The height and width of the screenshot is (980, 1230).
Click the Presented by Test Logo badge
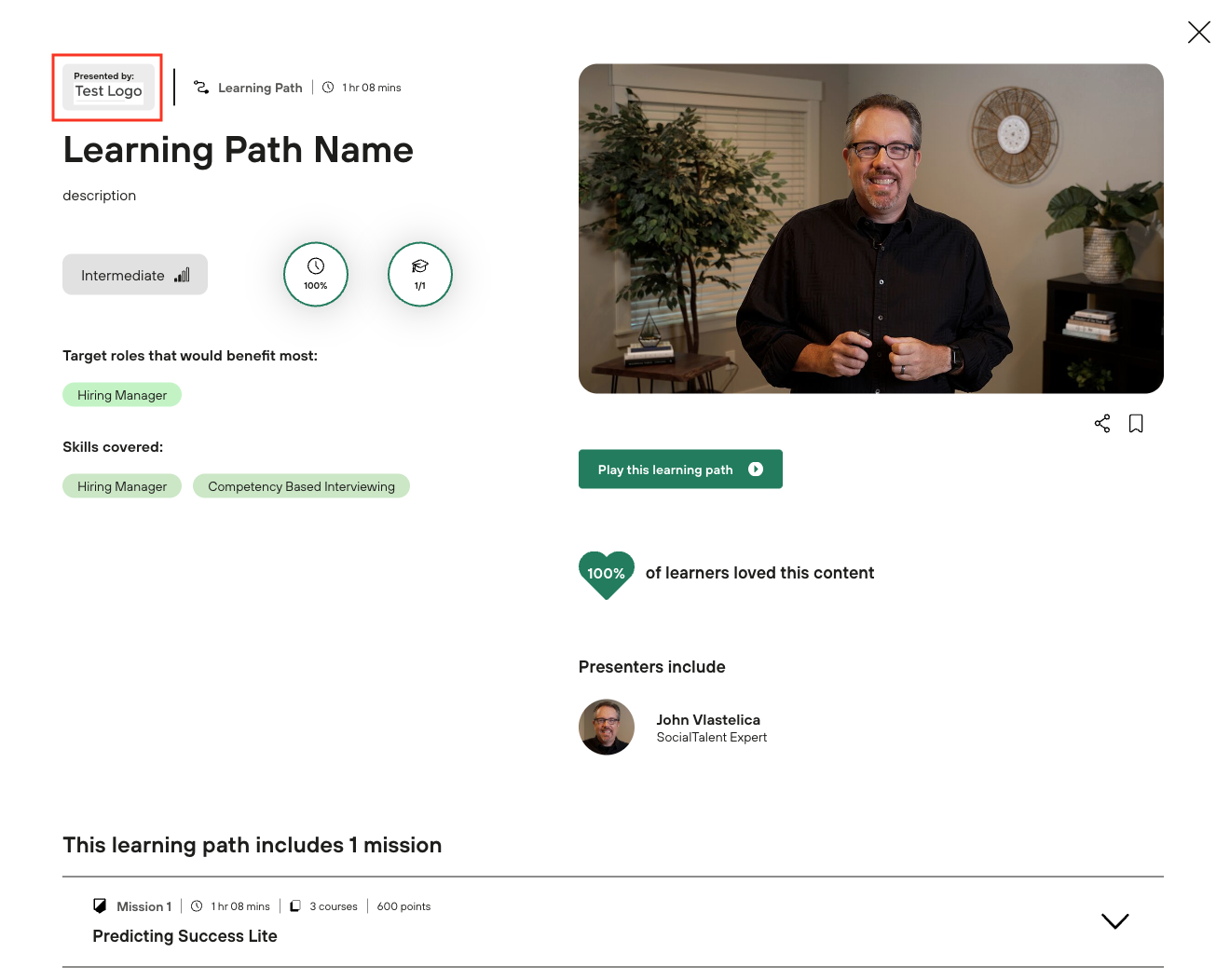pos(108,87)
